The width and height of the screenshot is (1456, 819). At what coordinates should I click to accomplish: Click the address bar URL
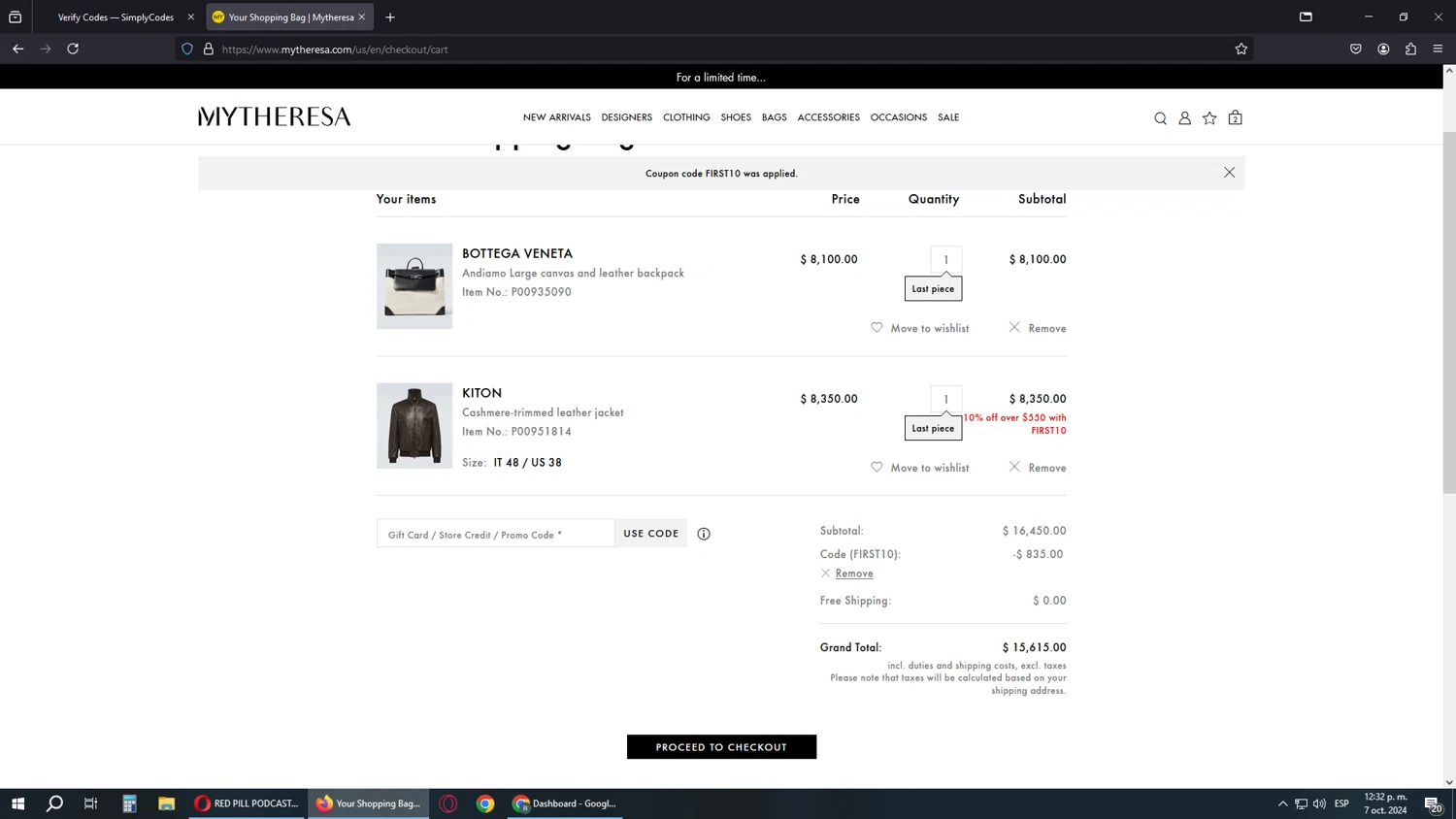(x=335, y=49)
